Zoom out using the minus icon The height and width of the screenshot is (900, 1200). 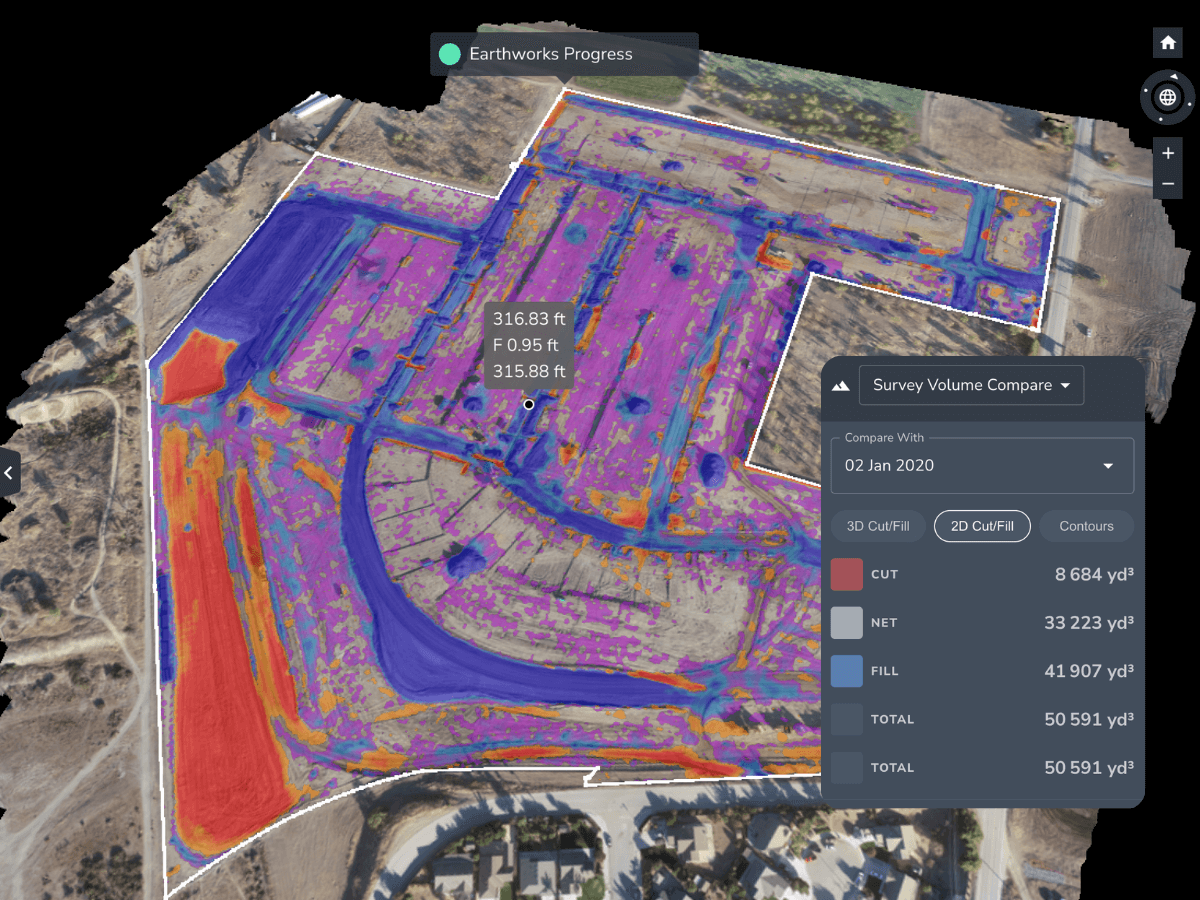click(x=1167, y=184)
